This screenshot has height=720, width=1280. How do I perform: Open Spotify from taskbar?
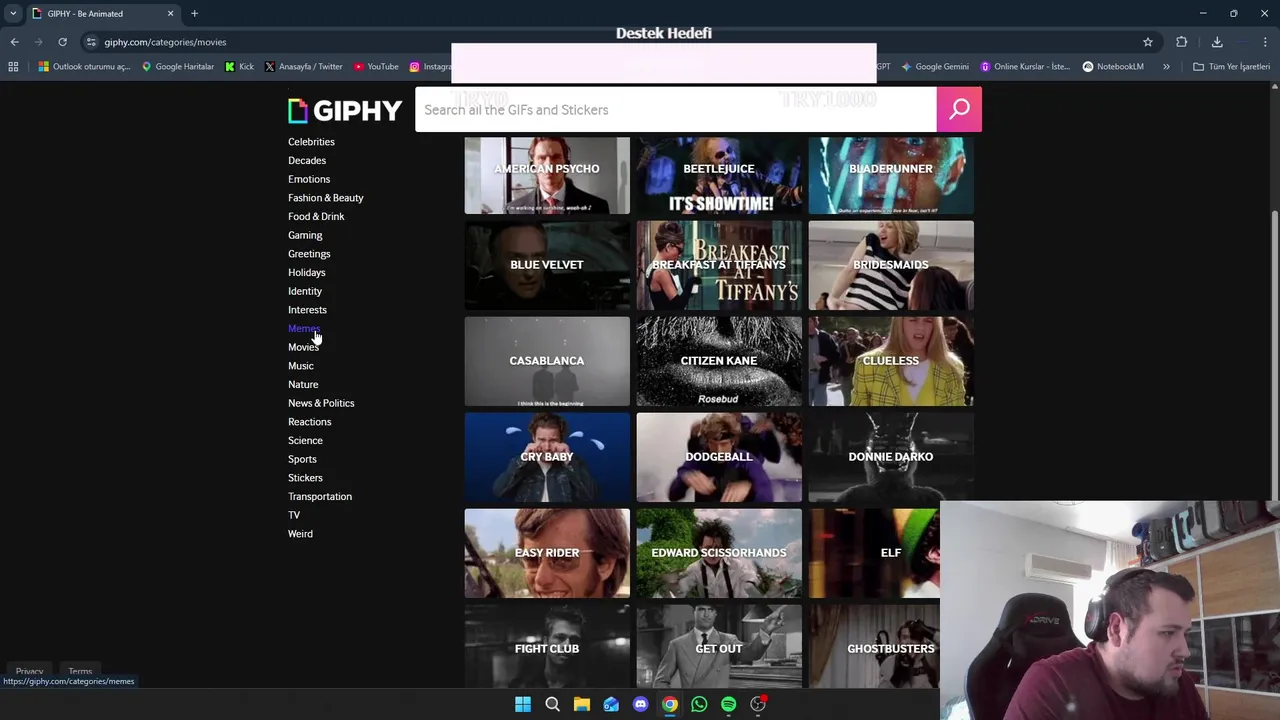[x=728, y=705]
